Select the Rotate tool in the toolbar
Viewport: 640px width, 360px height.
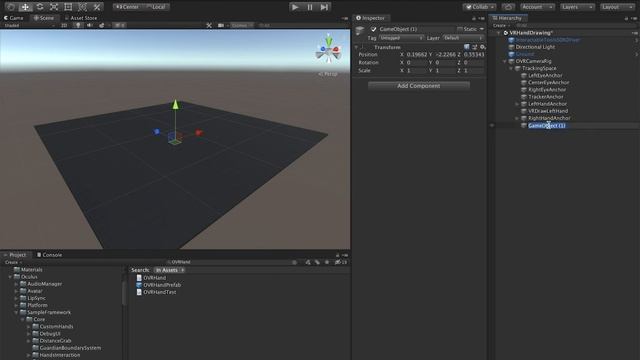40,7
